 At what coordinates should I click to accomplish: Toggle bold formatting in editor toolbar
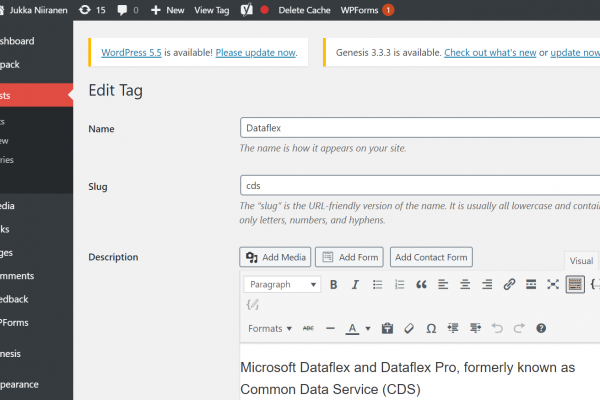(x=333, y=284)
